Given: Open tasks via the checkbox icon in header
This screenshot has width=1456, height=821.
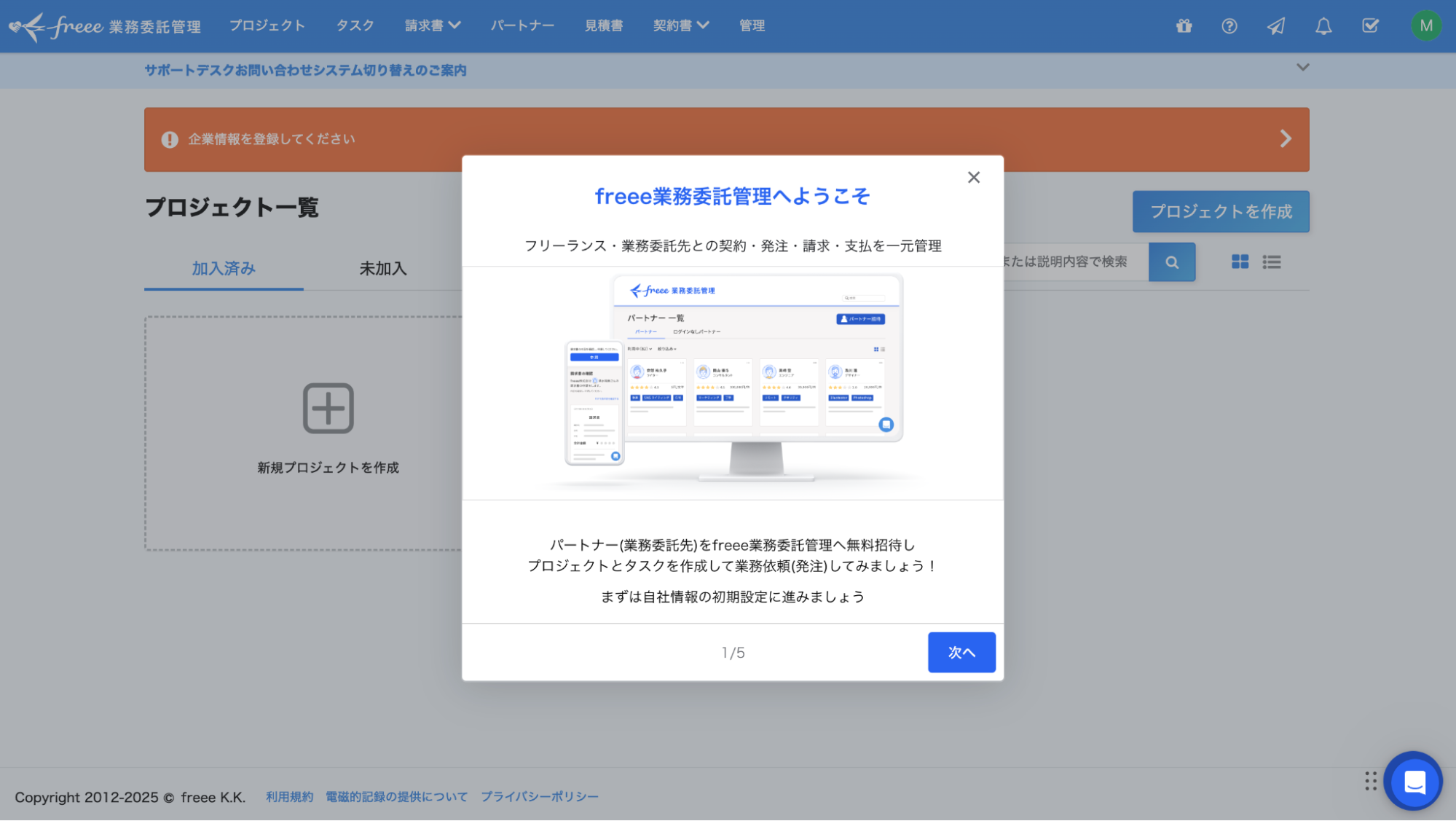Looking at the screenshot, I should pos(1369,25).
